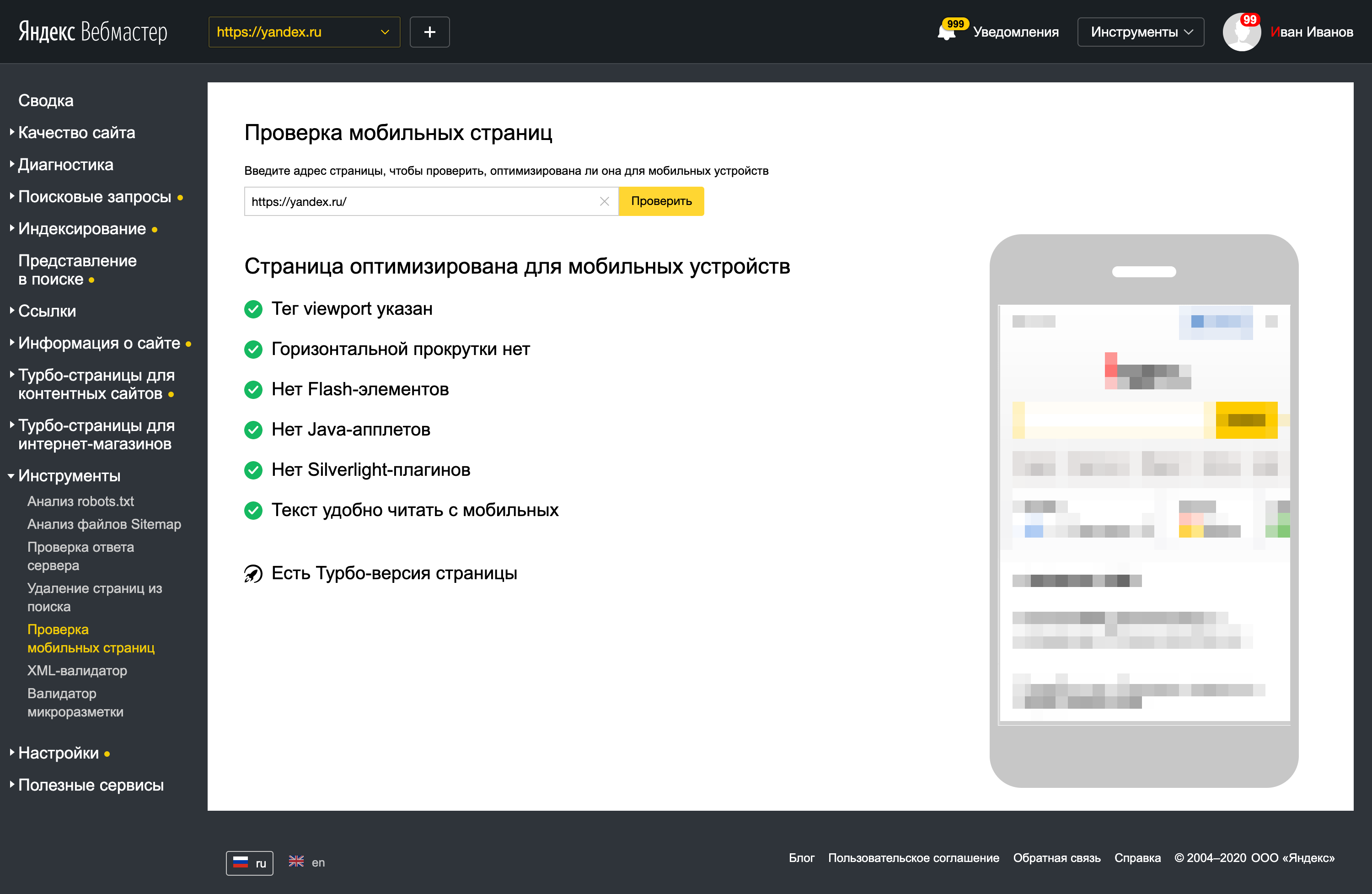Screen dimensions: 1372x894
Task: Click the green check beside 'Текст удобно читать'
Action: coord(253,511)
